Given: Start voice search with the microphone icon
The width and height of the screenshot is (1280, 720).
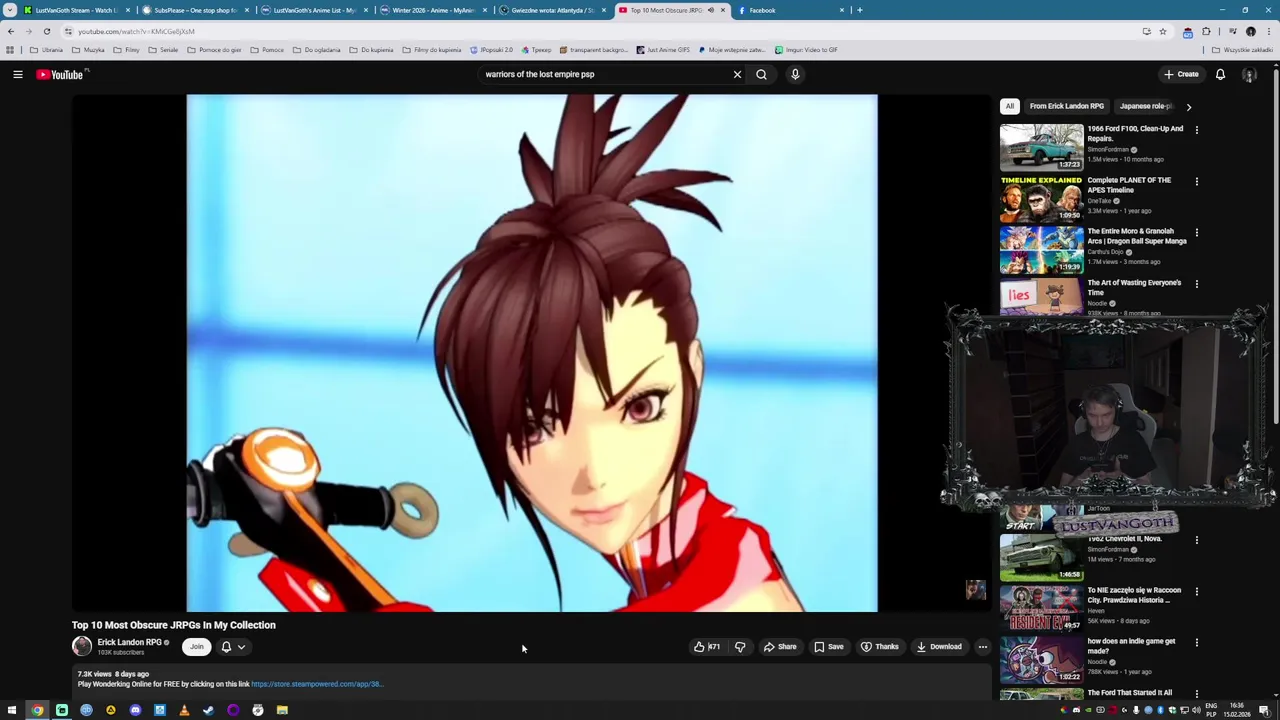Looking at the screenshot, I should (795, 74).
